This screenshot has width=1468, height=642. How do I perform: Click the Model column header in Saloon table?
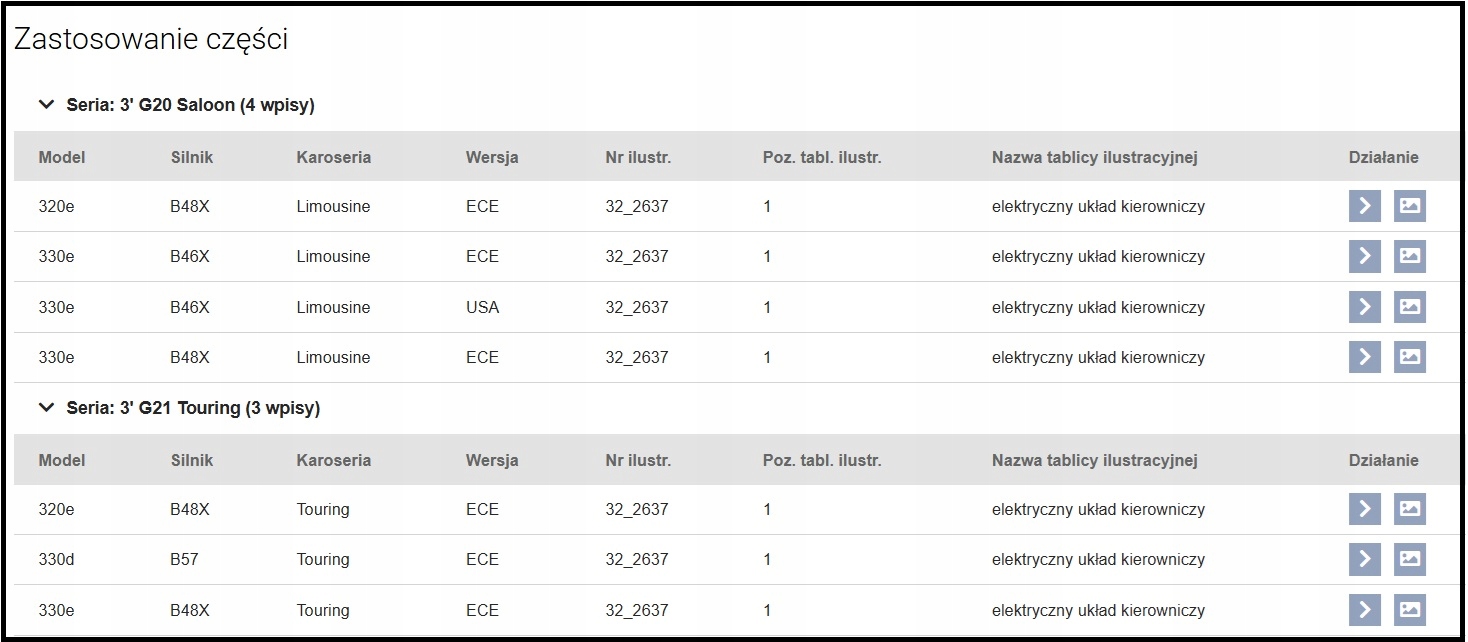coord(62,157)
